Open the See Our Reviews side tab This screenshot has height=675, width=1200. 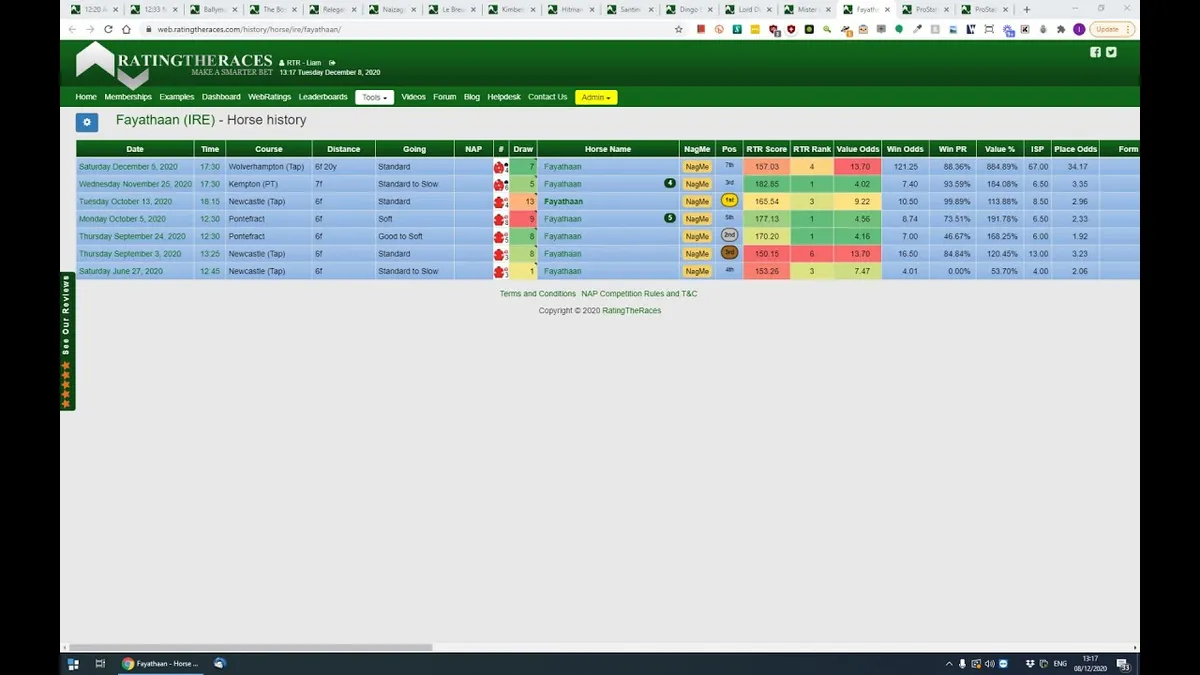pyautogui.click(x=67, y=341)
